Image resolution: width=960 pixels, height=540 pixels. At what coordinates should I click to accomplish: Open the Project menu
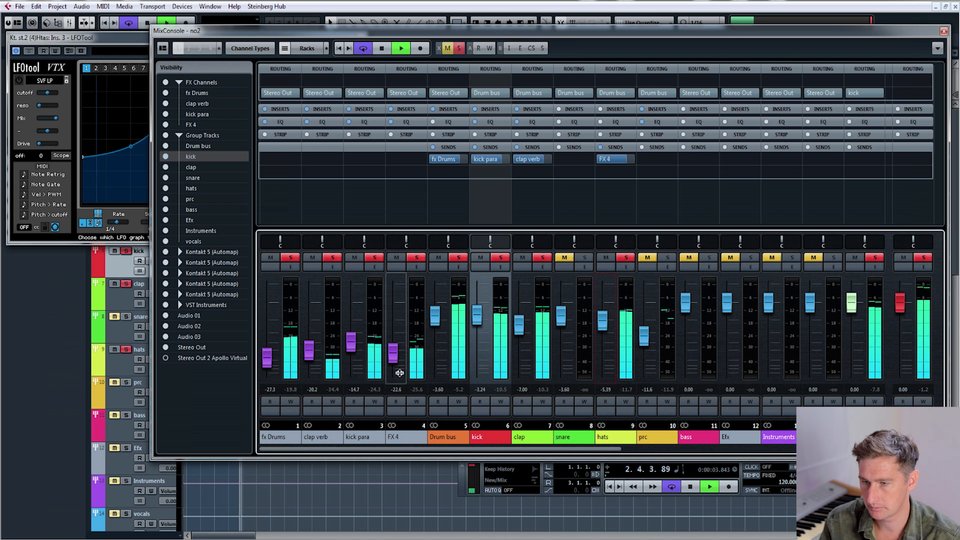(x=57, y=6)
